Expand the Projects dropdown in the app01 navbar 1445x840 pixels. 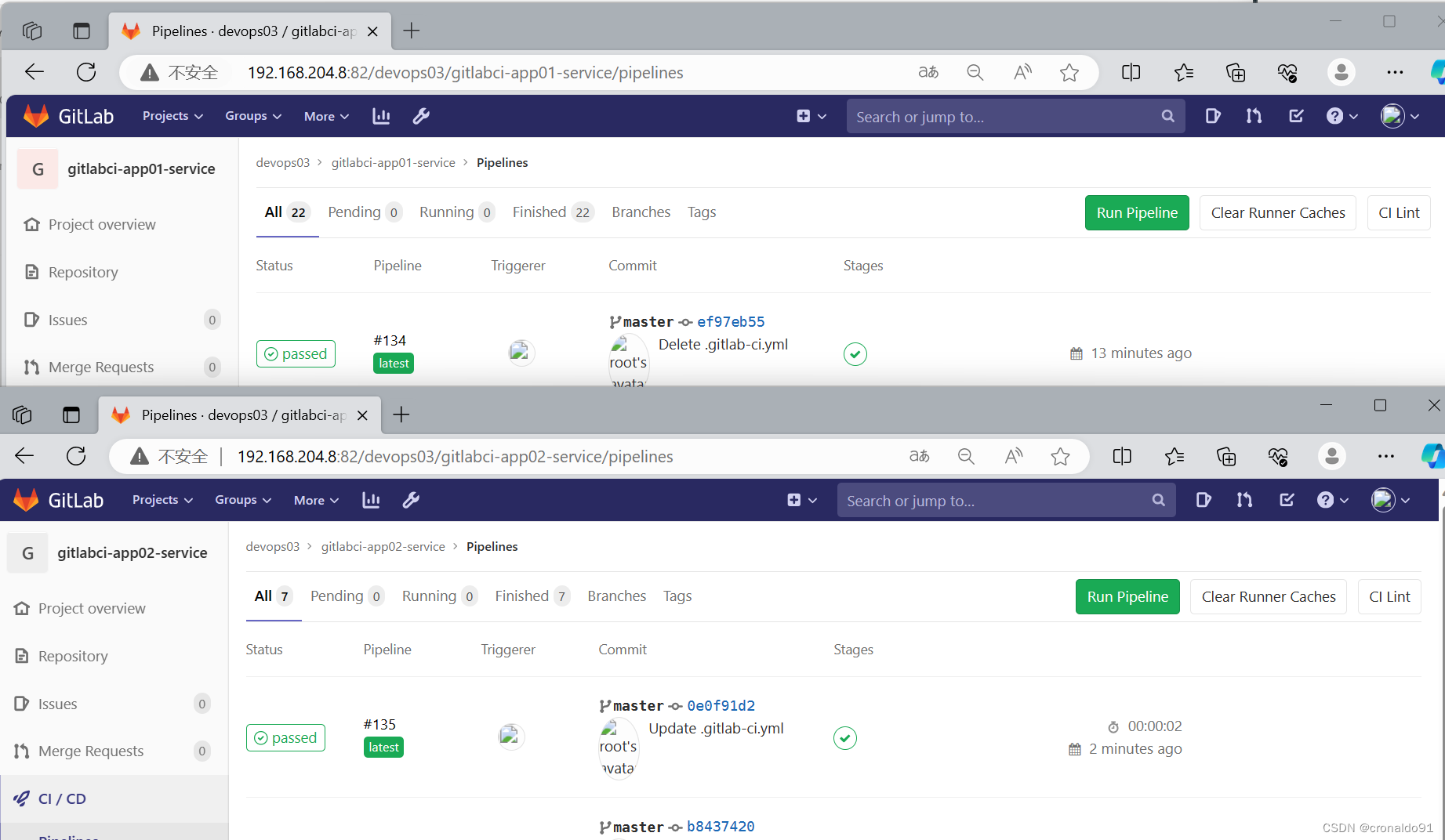pos(172,116)
